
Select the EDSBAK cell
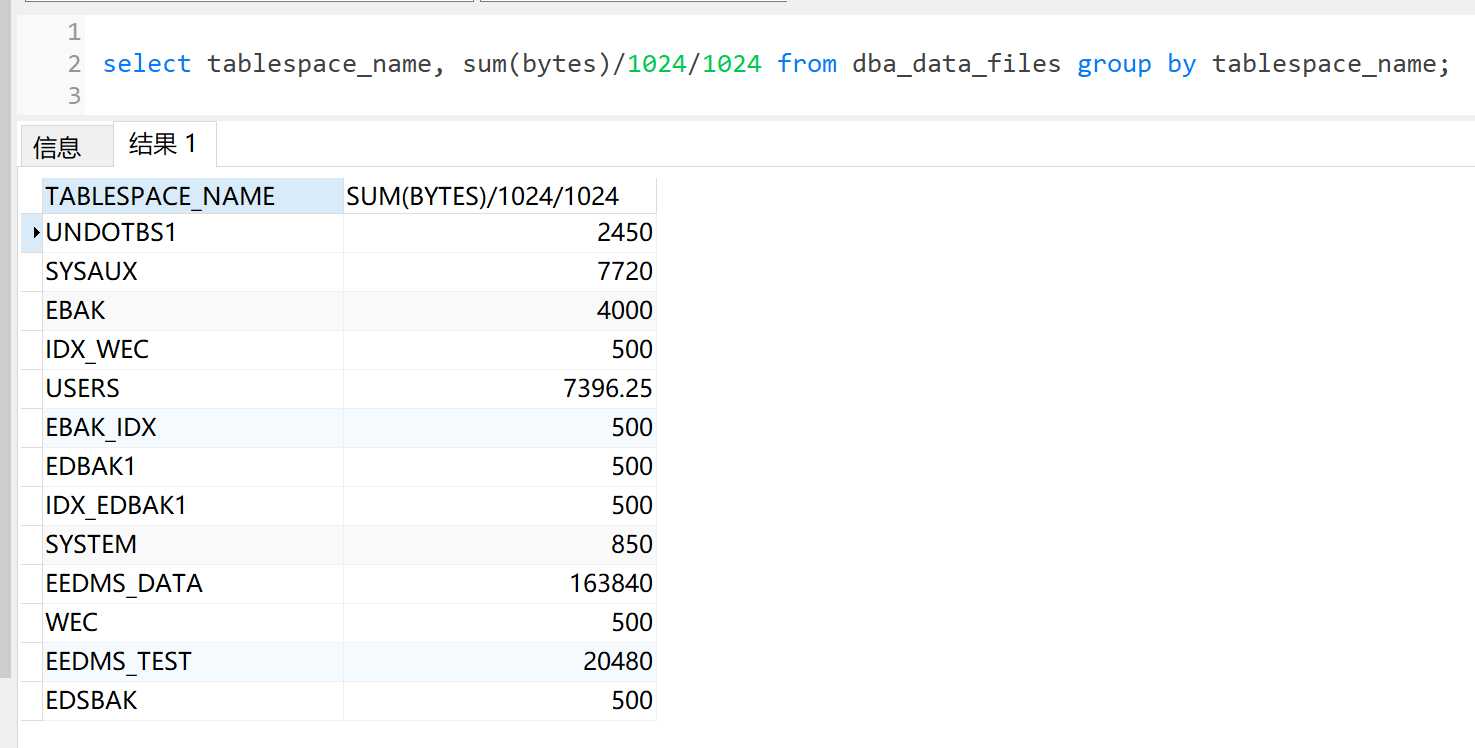coord(193,701)
